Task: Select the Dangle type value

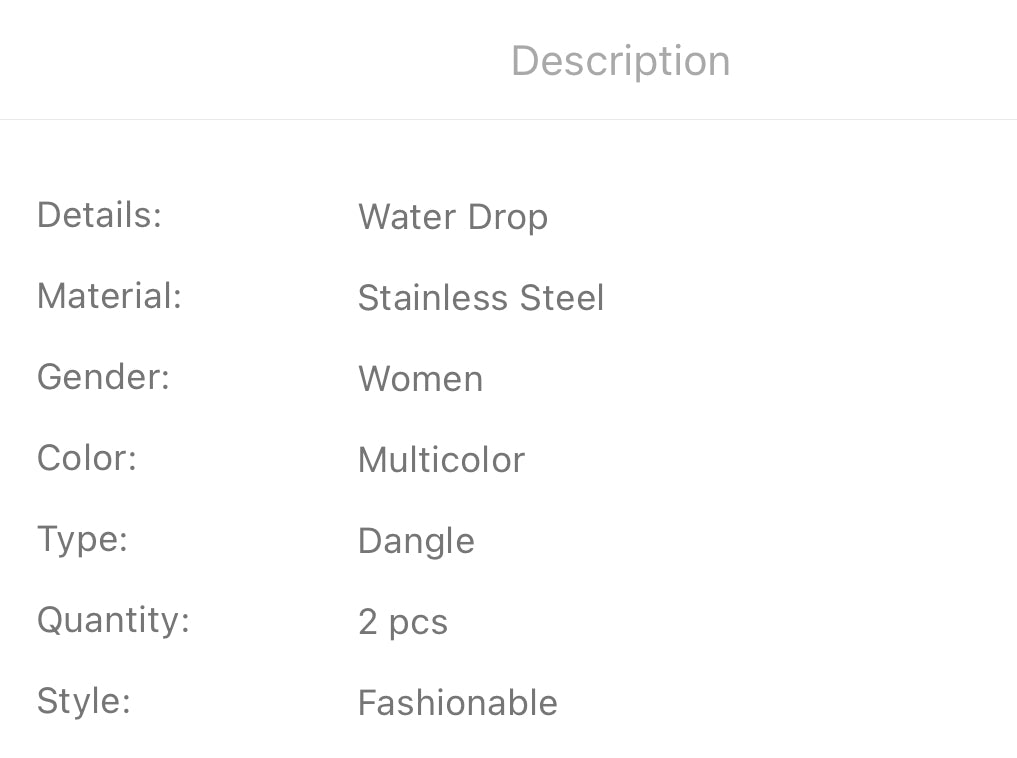Action: 416,541
